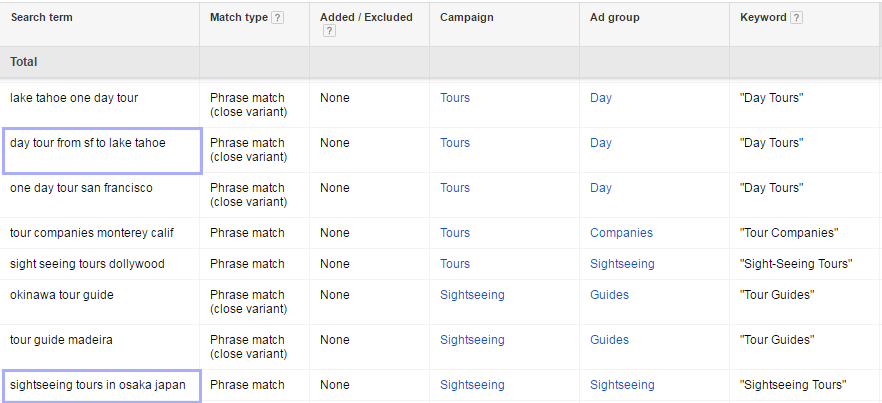Open Guides ad group in madeira row

[609, 340]
